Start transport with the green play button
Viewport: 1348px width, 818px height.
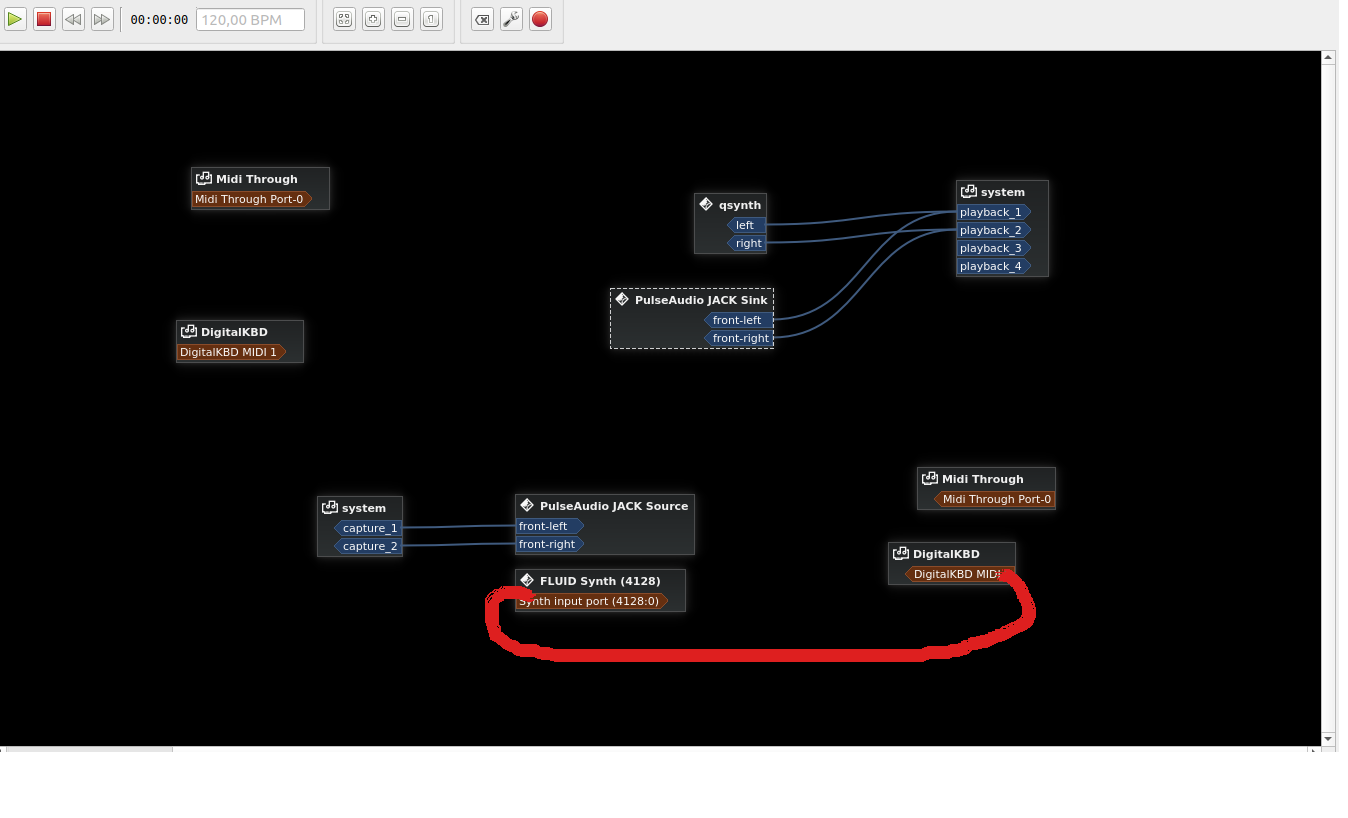15,19
